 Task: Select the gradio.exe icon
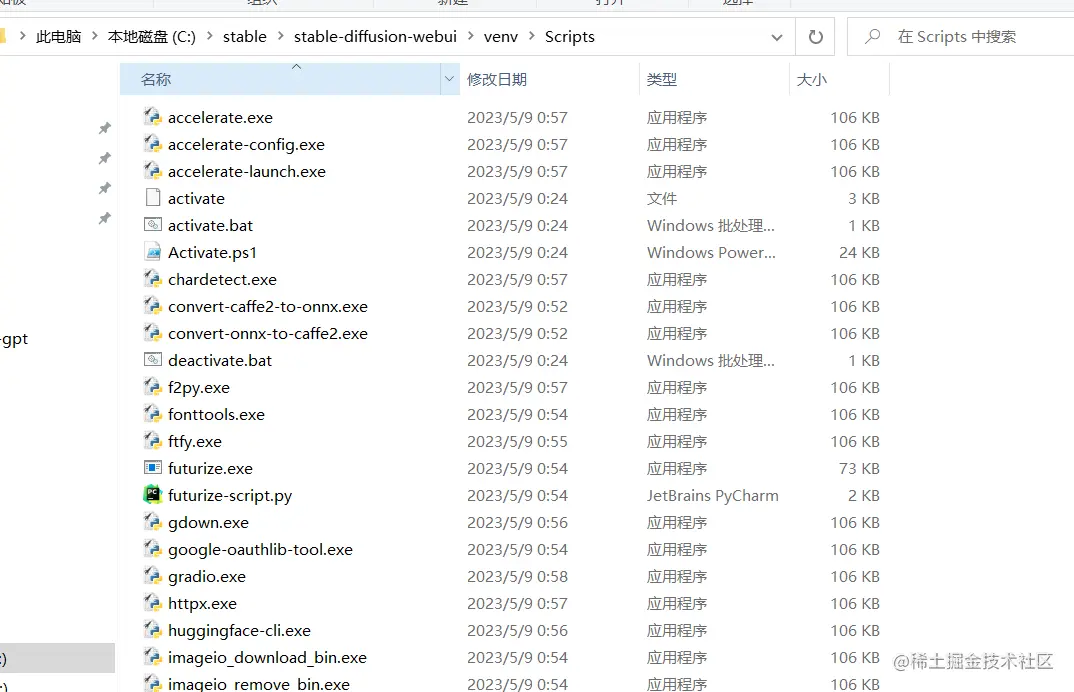153,576
